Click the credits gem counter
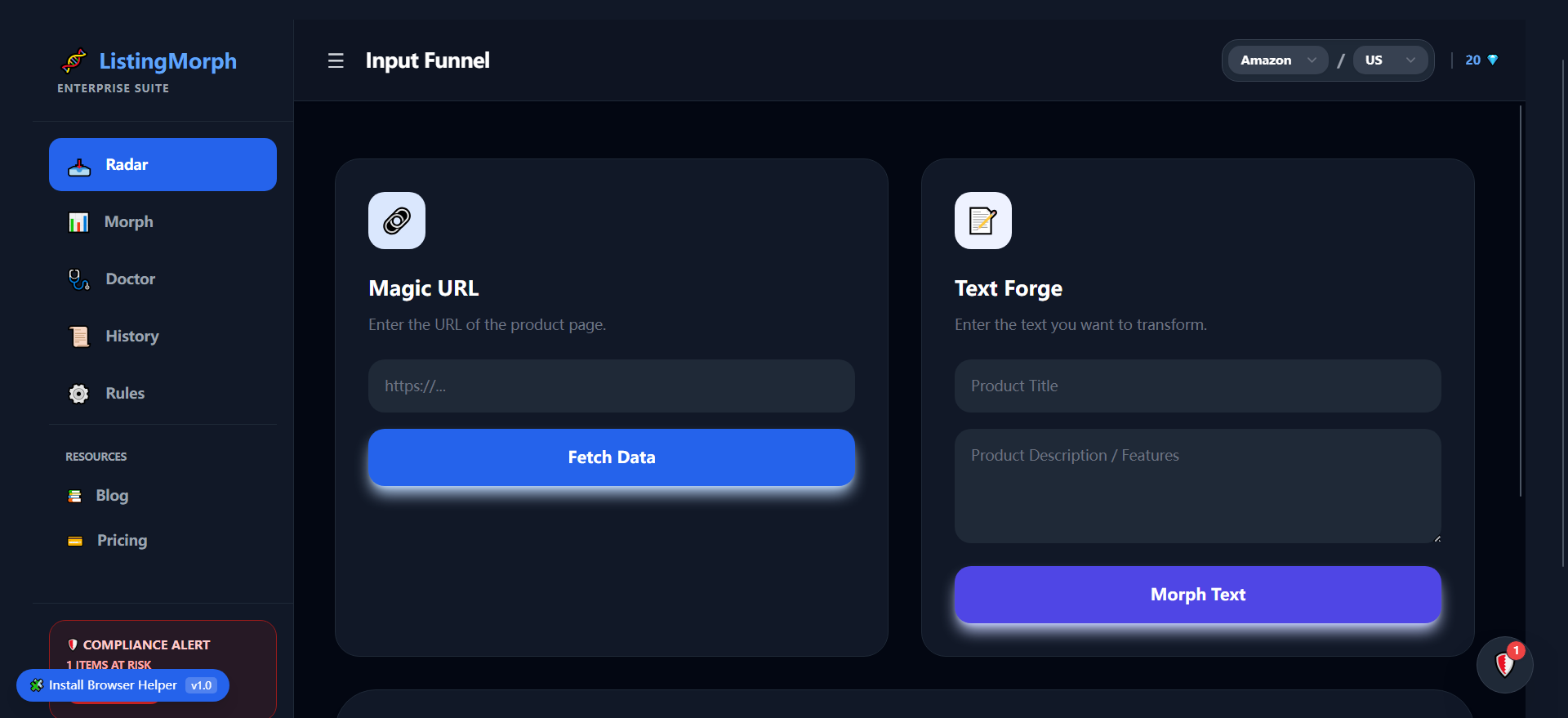The height and width of the screenshot is (718, 1568). [1481, 60]
